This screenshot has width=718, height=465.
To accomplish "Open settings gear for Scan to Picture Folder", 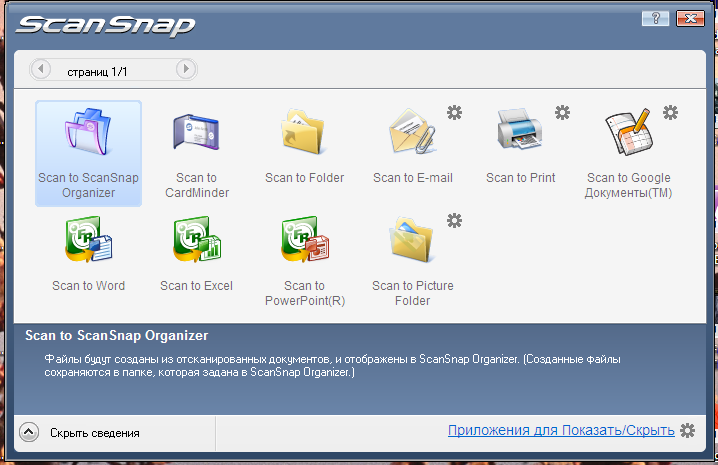I will click(x=454, y=220).
